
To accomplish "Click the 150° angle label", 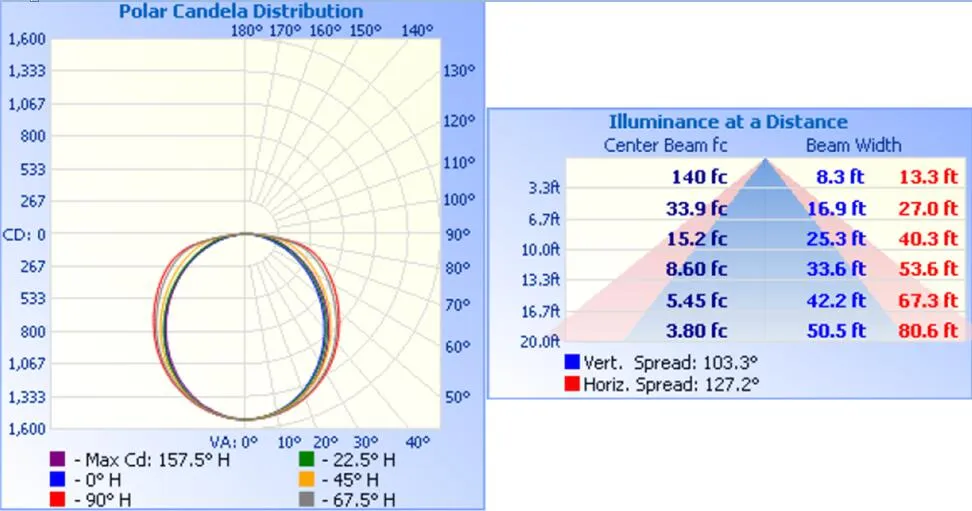I will pyautogui.click(x=365, y=30).
